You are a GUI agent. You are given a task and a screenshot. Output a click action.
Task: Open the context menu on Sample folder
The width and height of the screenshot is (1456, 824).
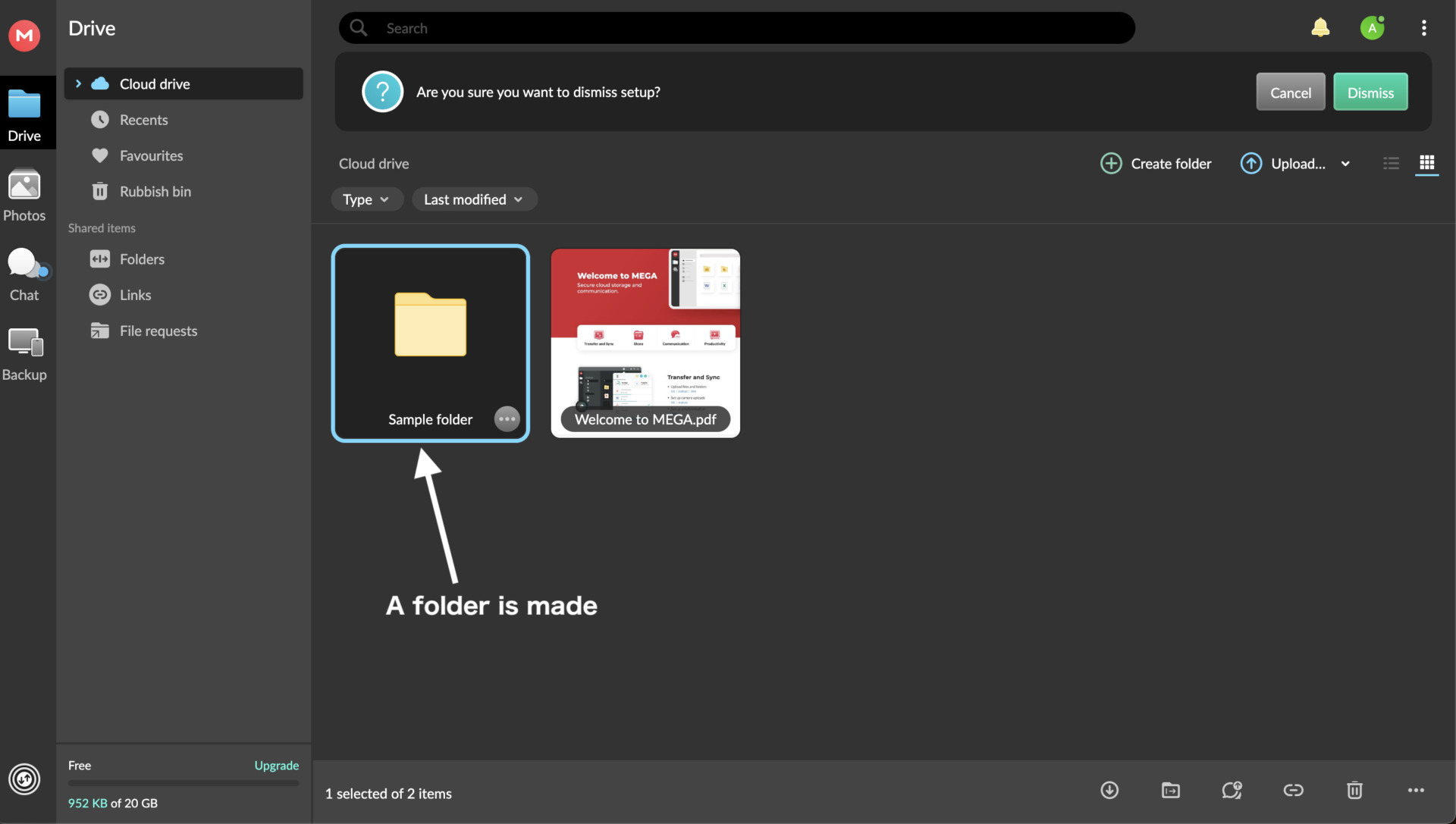pos(507,418)
